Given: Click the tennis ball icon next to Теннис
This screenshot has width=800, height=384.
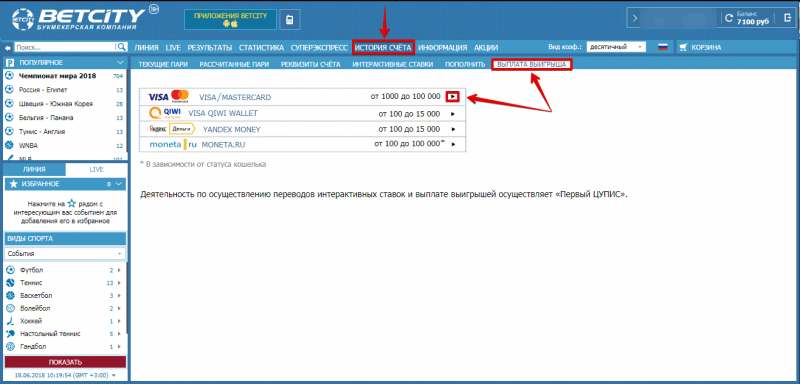Looking at the screenshot, I should pyautogui.click(x=10, y=283).
